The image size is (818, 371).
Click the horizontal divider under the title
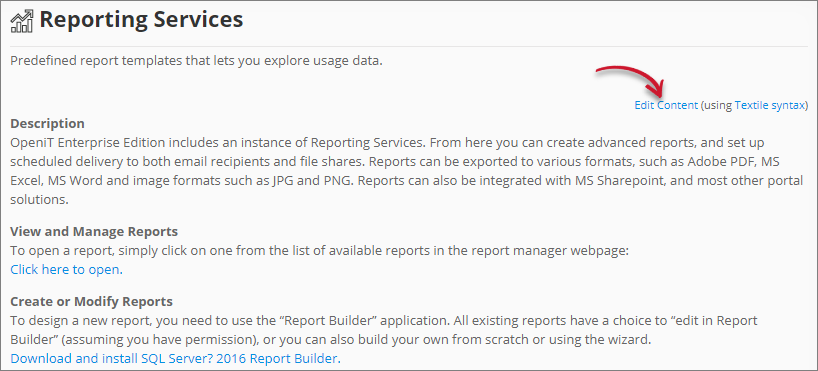(x=409, y=46)
